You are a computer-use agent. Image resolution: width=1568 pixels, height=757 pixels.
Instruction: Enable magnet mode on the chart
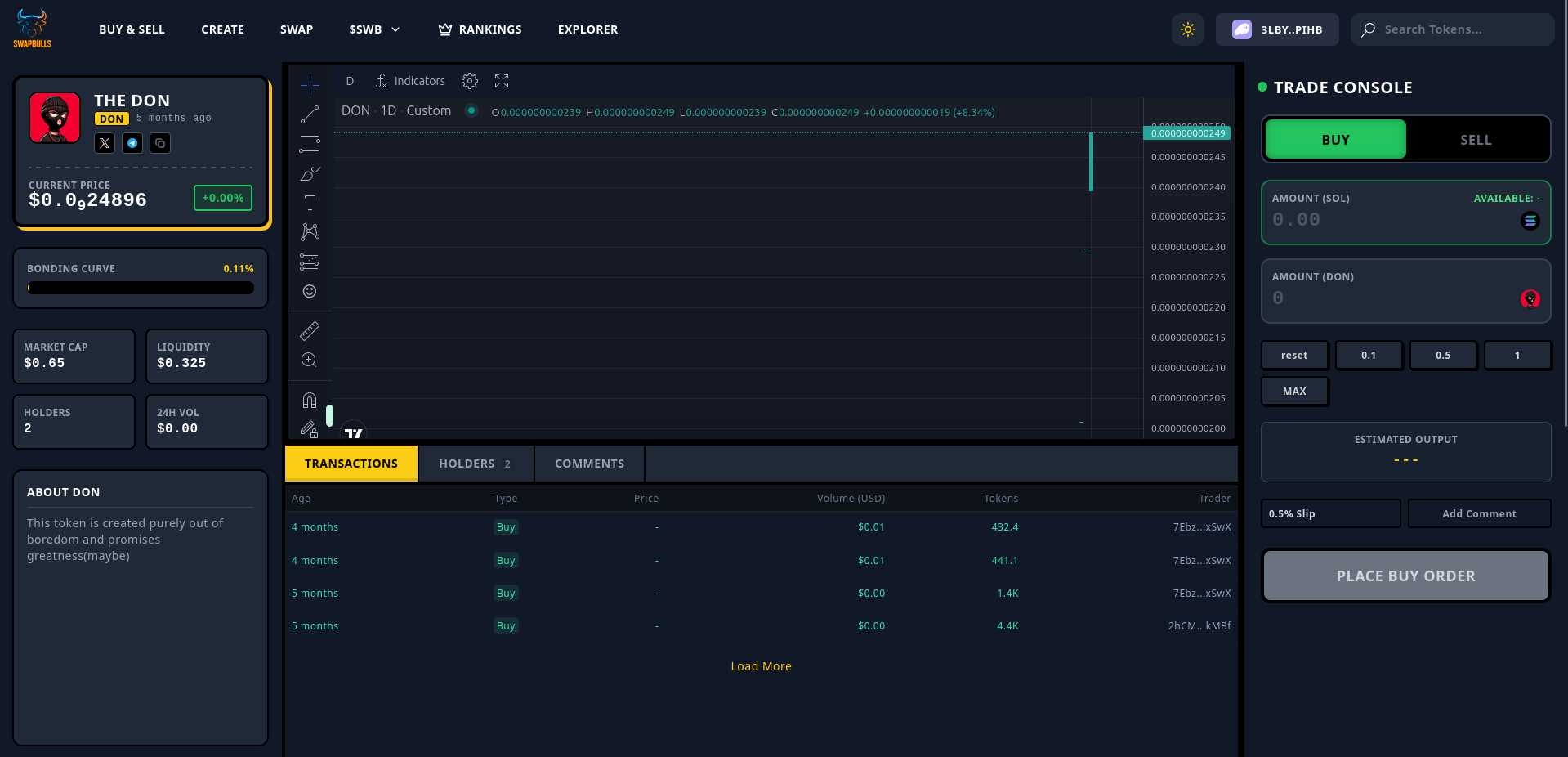[x=310, y=399]
